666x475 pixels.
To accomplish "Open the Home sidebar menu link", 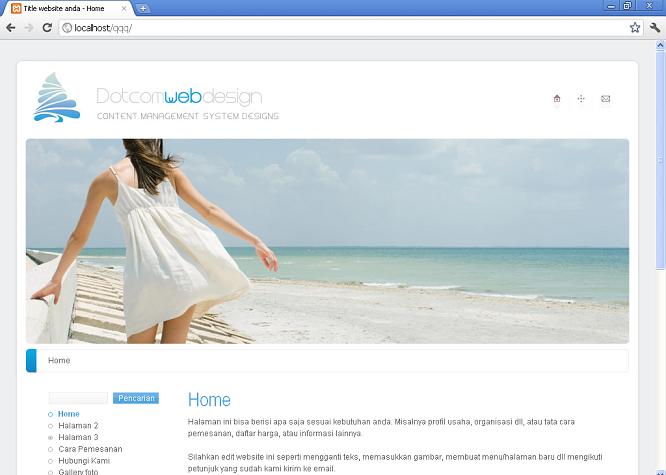I will click(68, 414).
